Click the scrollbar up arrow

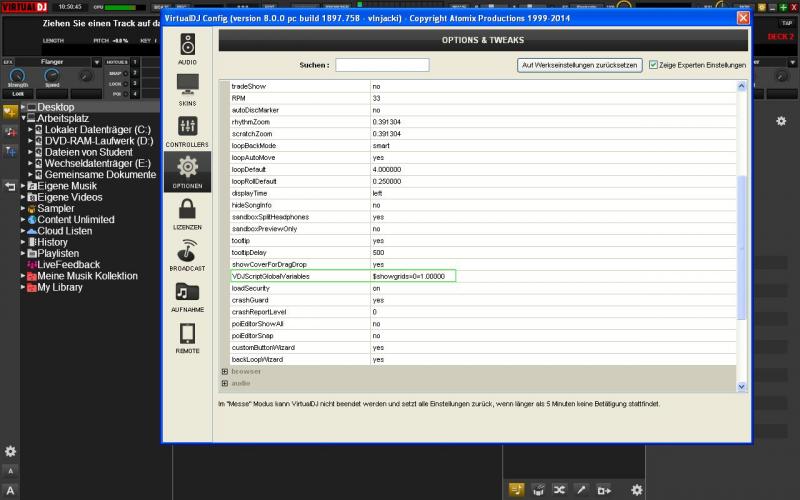[x=741, y=86]
